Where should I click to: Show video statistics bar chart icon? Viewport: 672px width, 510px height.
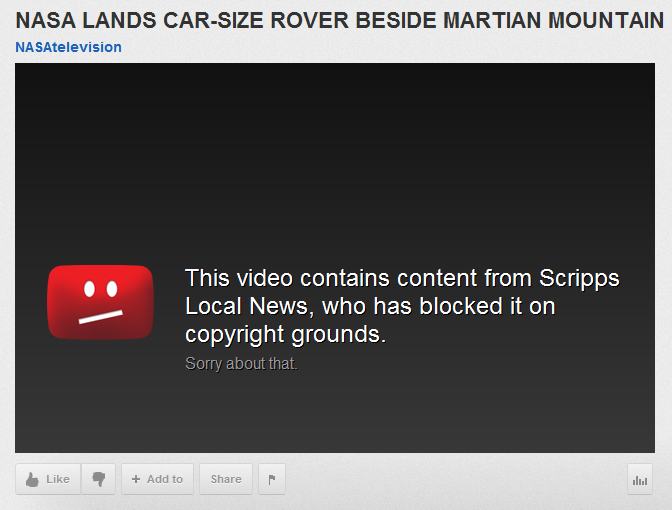[x=640, y=479]
